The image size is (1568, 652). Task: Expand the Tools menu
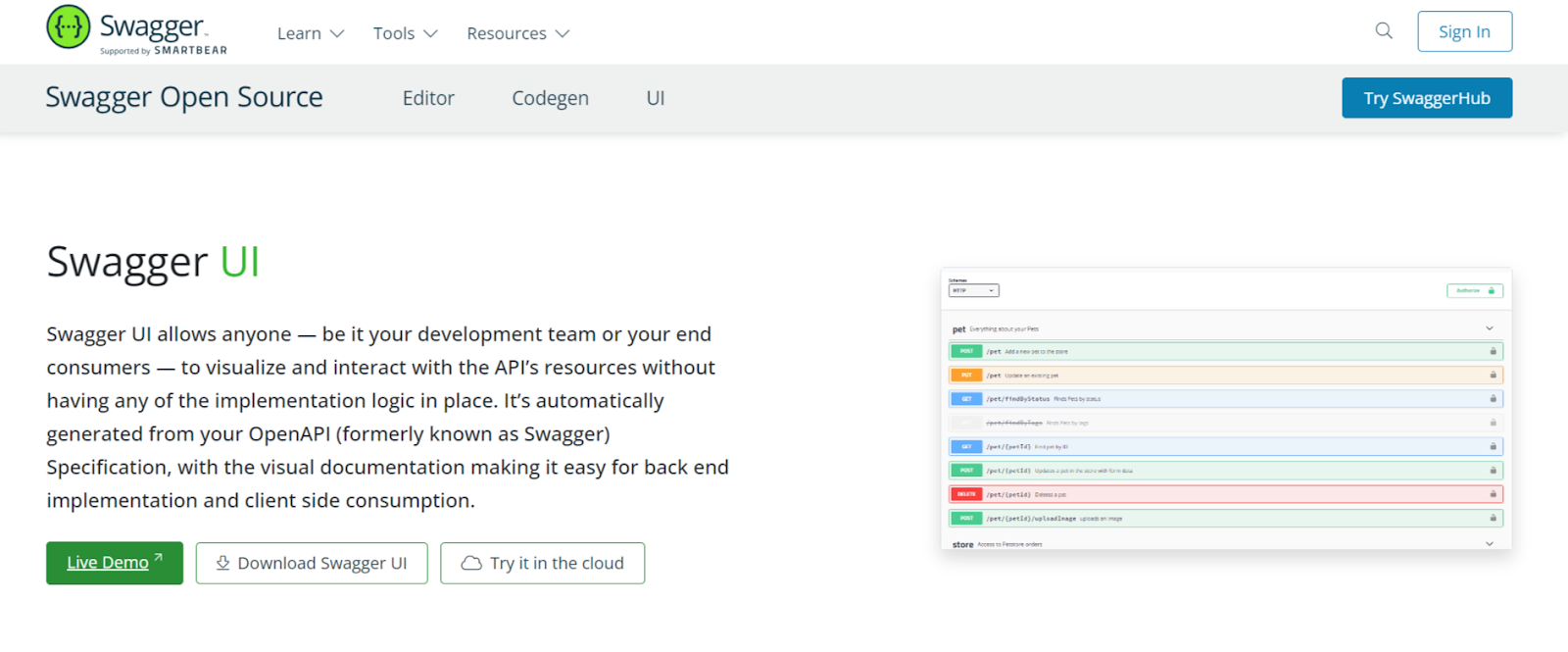click(x=405, y=33)
